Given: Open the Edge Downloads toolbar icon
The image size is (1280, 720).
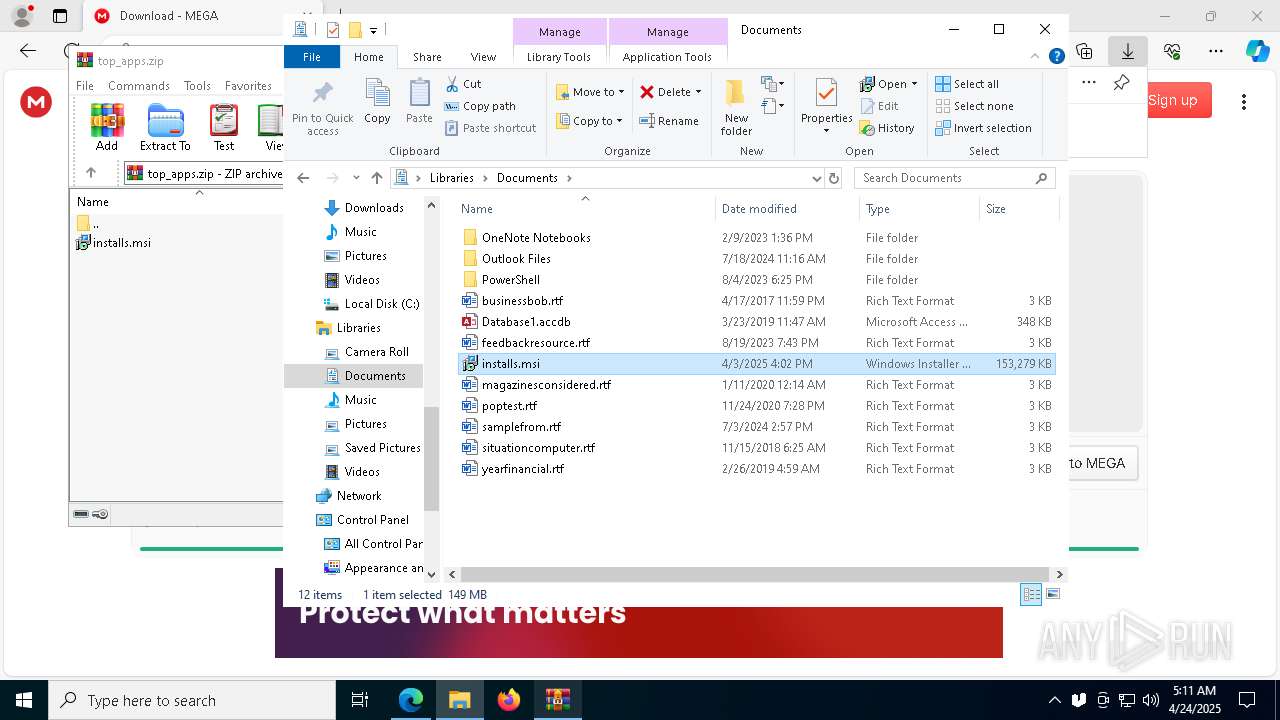Looking at the screenshot, I should 1128,50.
